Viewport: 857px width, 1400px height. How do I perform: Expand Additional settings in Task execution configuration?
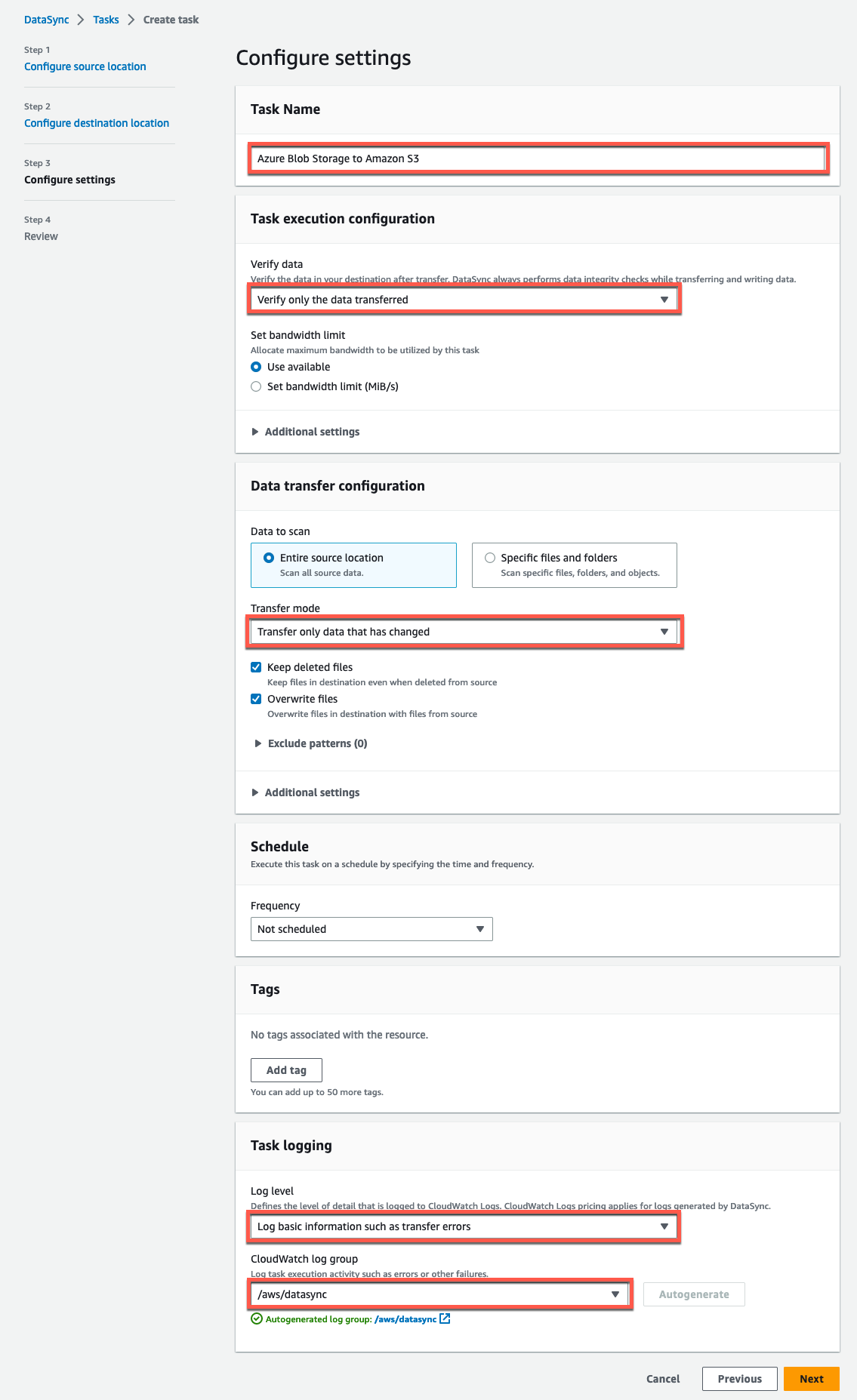pos(312,431)
